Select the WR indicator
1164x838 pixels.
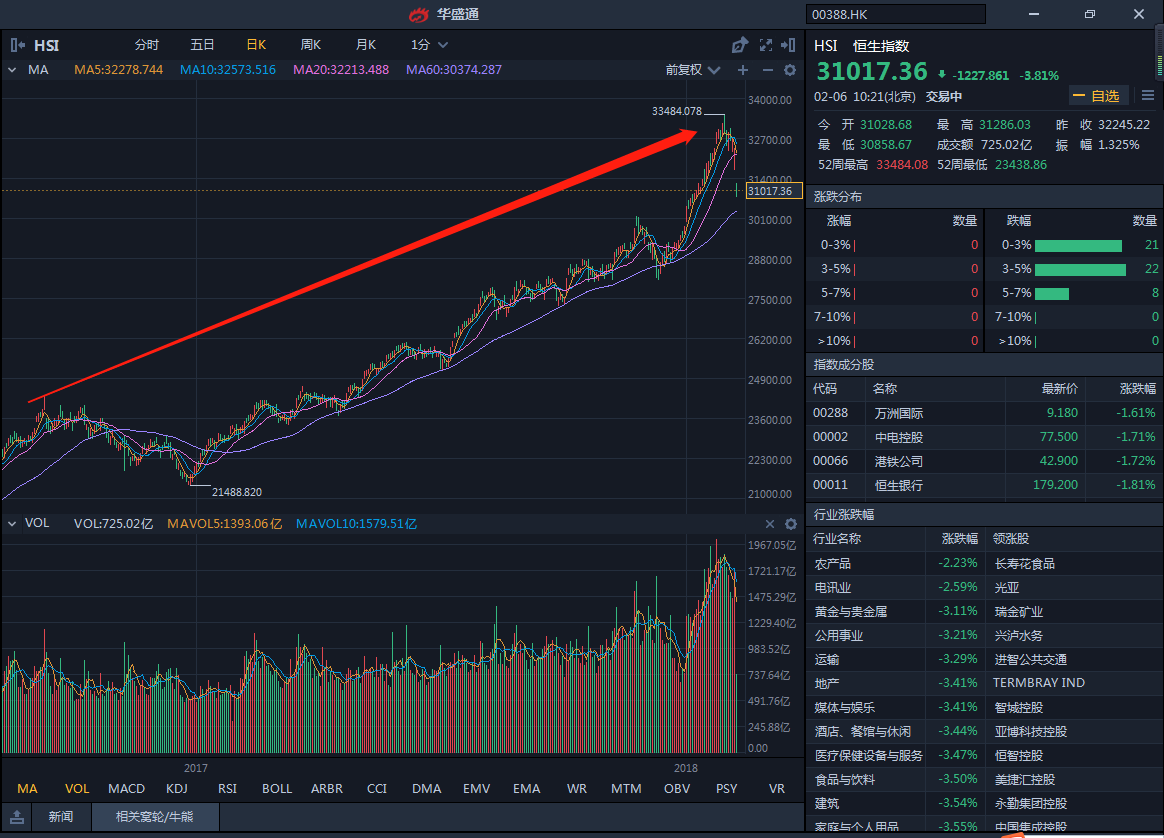tap(577, 788)
